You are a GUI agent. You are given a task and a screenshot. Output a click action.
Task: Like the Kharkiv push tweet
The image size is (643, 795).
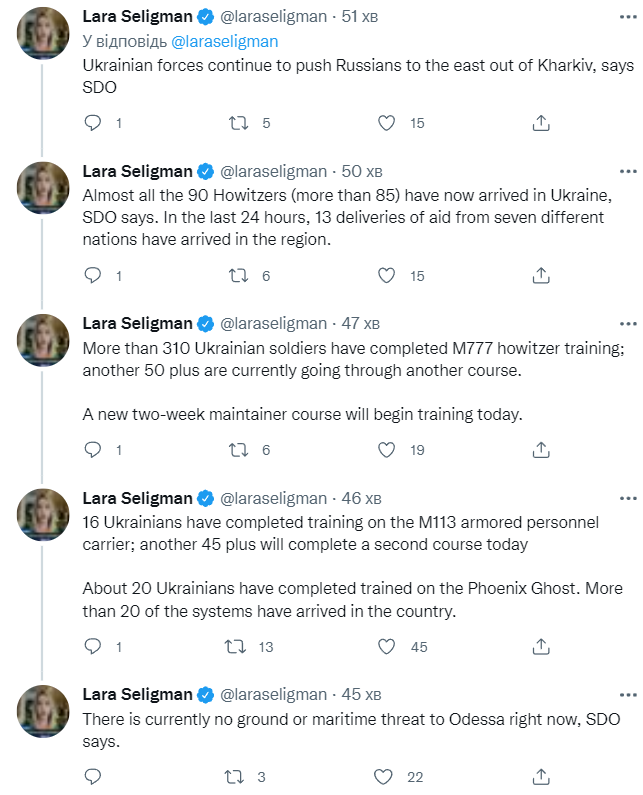387,123
